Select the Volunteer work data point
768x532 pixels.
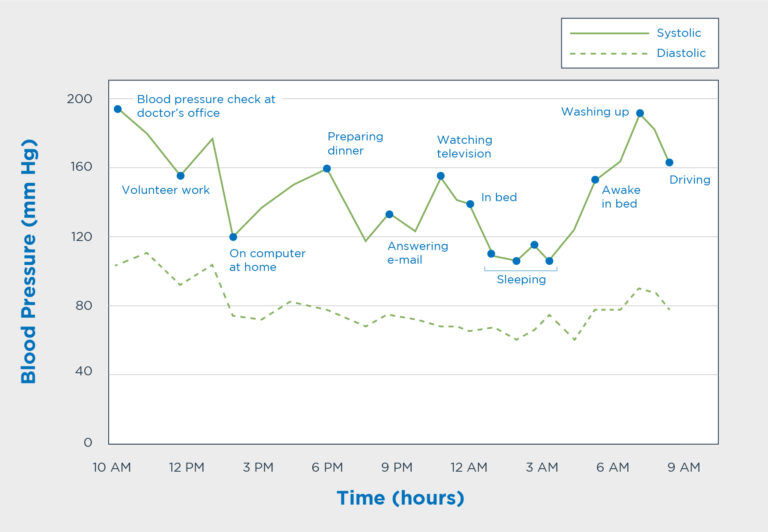[x=180, y=175]
